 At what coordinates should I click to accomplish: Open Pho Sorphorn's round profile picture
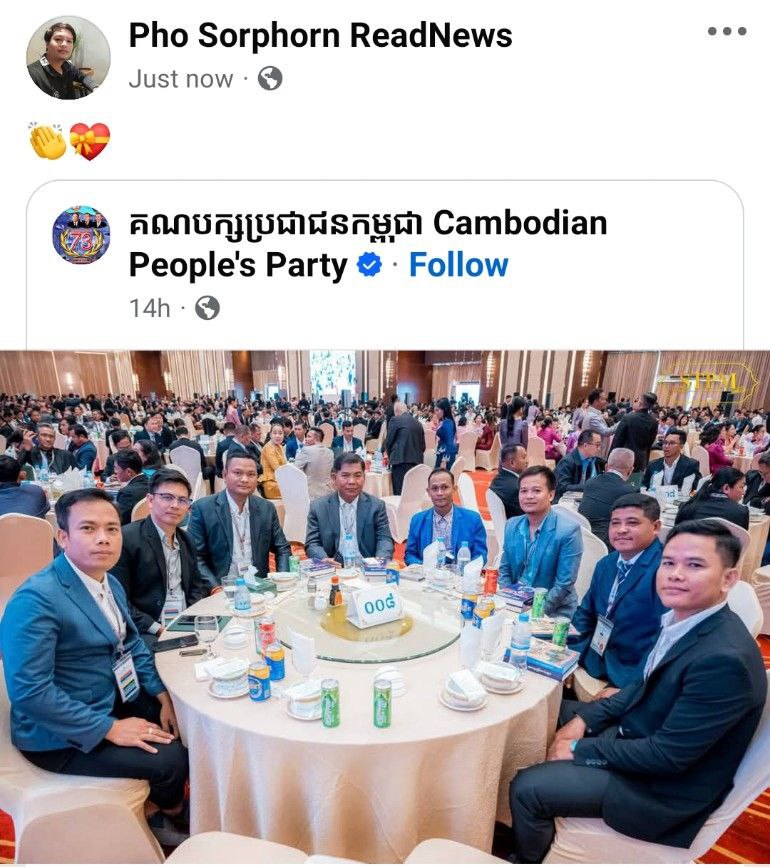pyautogui.click(x=68, y=58)
